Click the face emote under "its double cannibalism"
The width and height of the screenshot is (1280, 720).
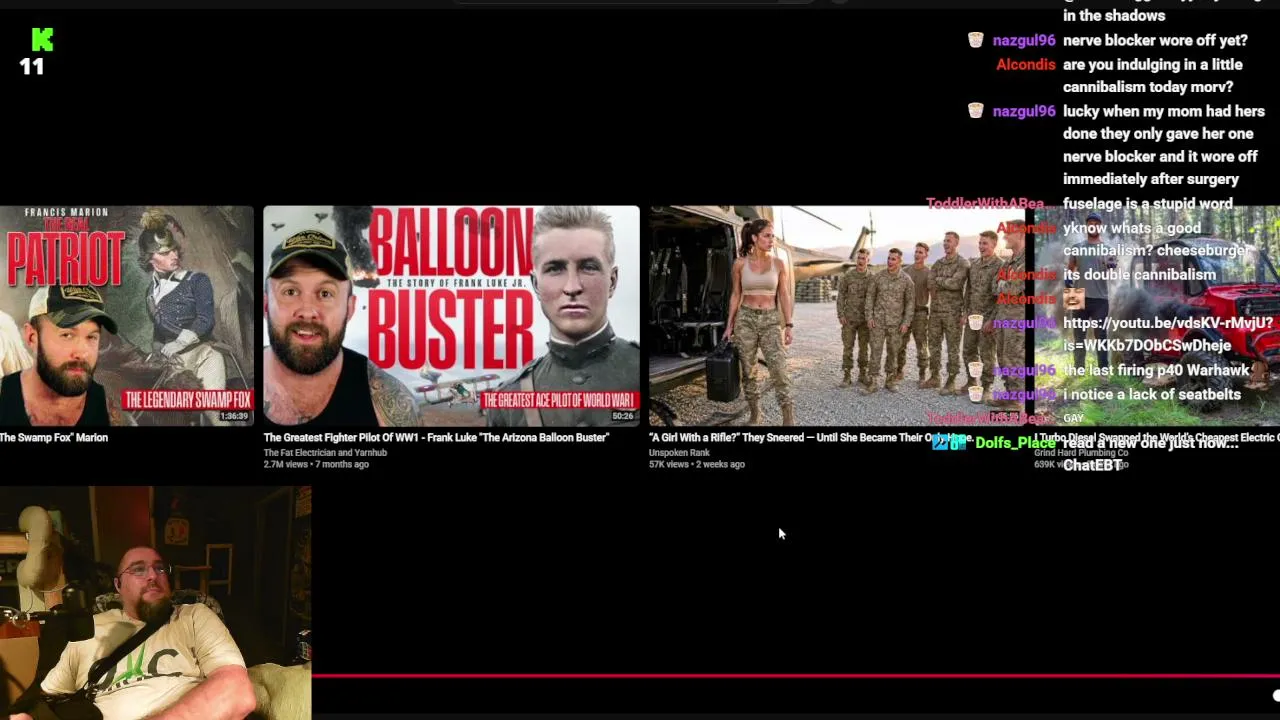tap(1074, 298)
